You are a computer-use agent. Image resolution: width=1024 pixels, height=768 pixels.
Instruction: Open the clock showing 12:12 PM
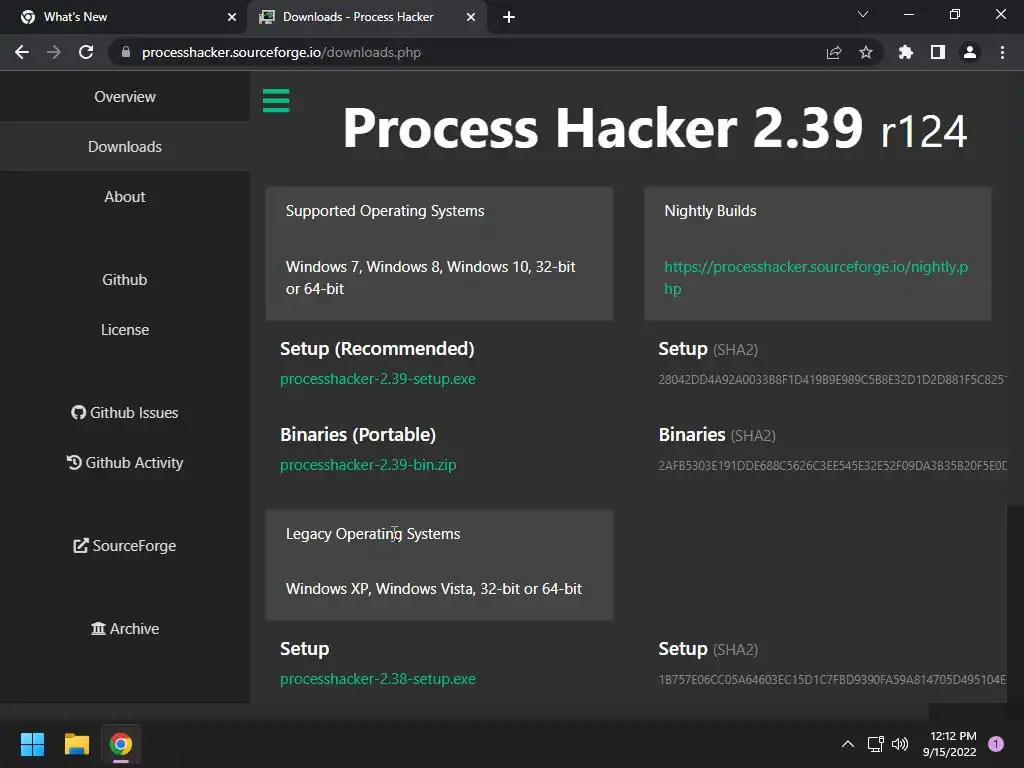coord(950,744)
